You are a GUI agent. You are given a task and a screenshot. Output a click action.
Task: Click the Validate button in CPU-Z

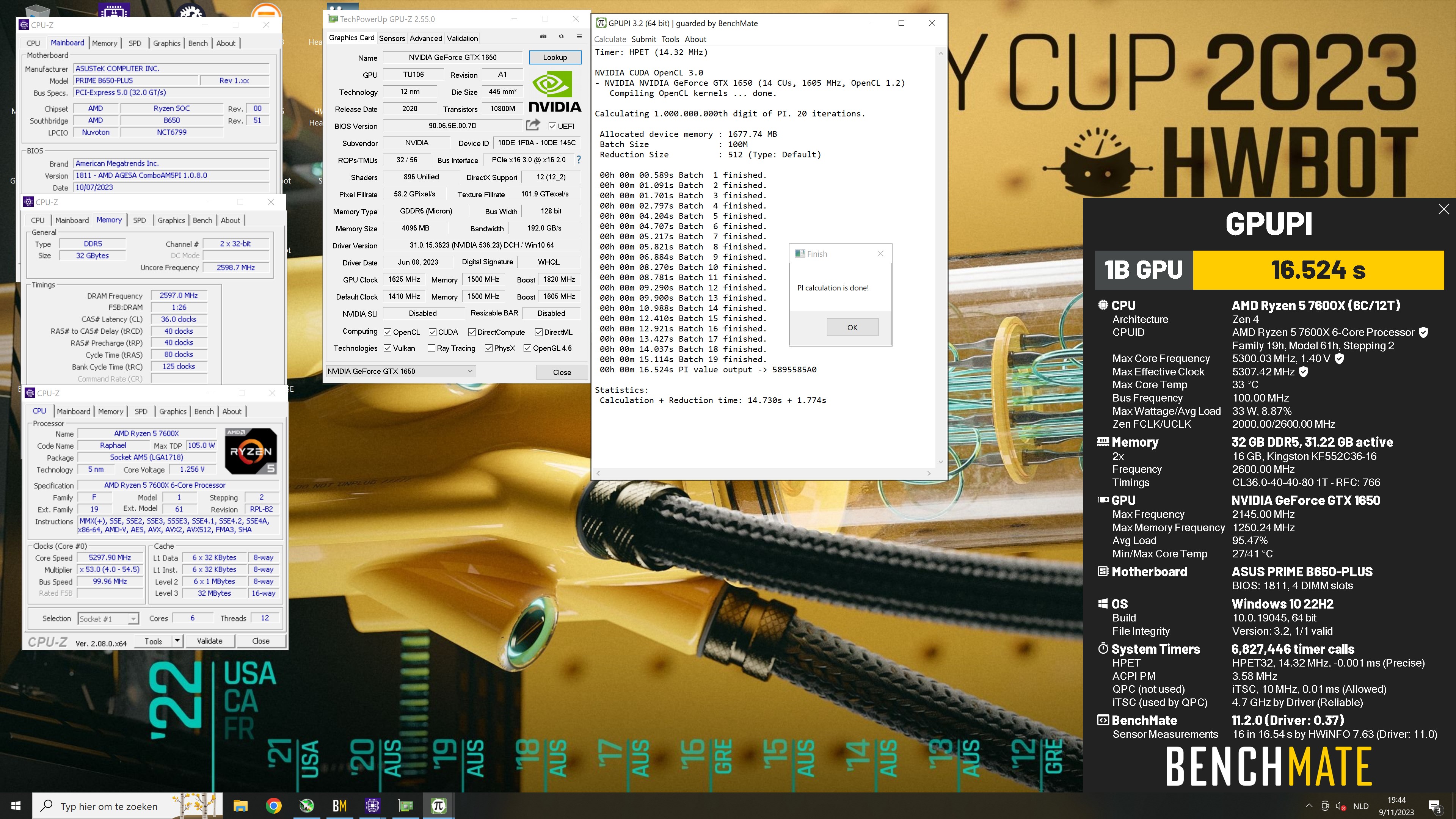(209, 641)
